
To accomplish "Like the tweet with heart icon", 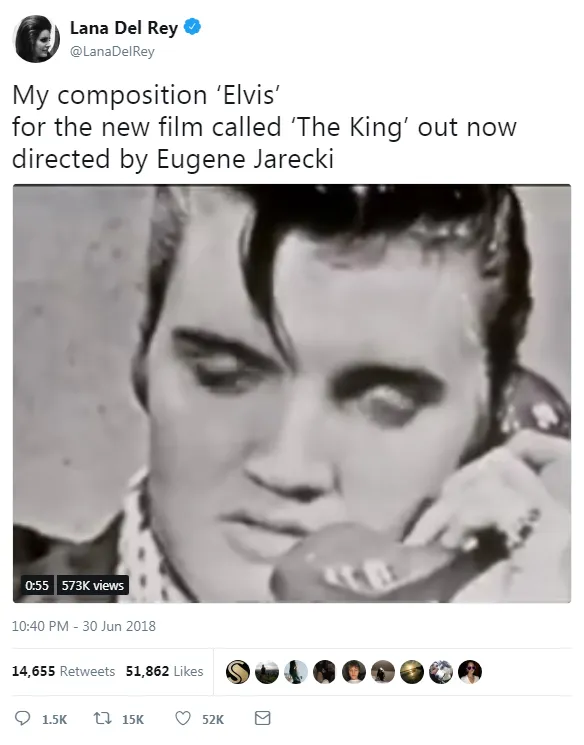I will point(183,718).
